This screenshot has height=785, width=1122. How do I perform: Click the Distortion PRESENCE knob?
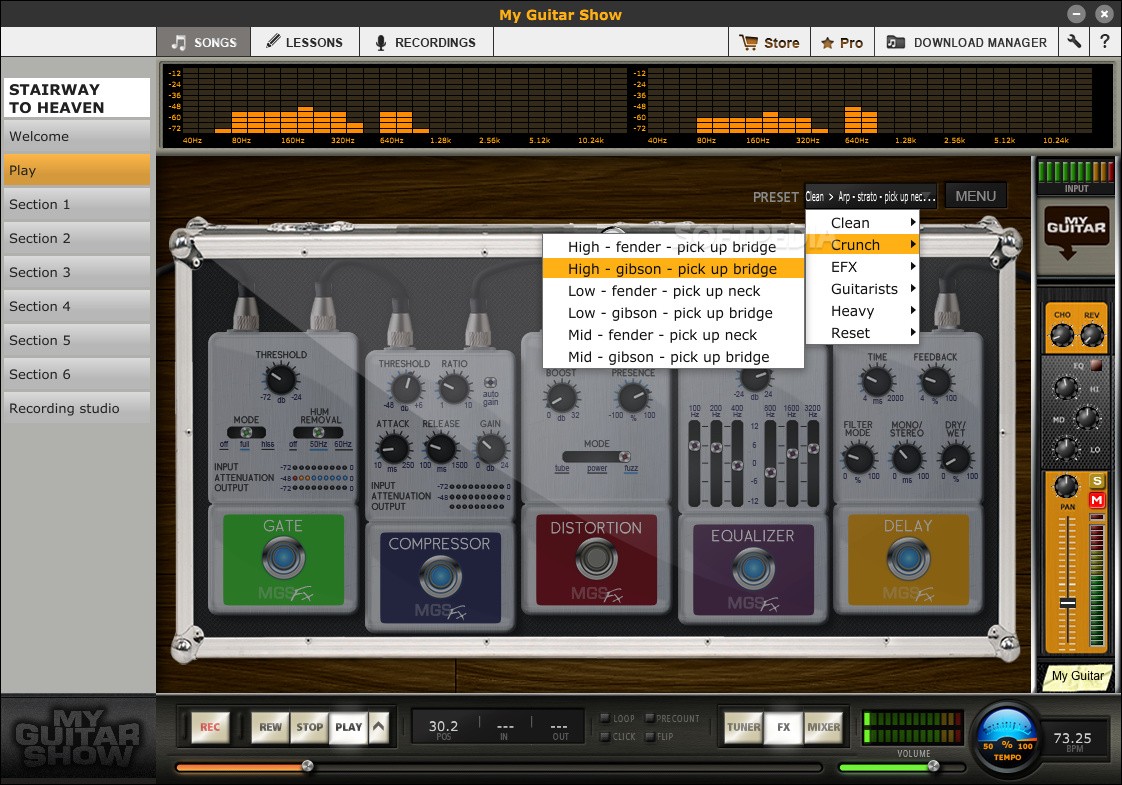(x=633, y=396)
